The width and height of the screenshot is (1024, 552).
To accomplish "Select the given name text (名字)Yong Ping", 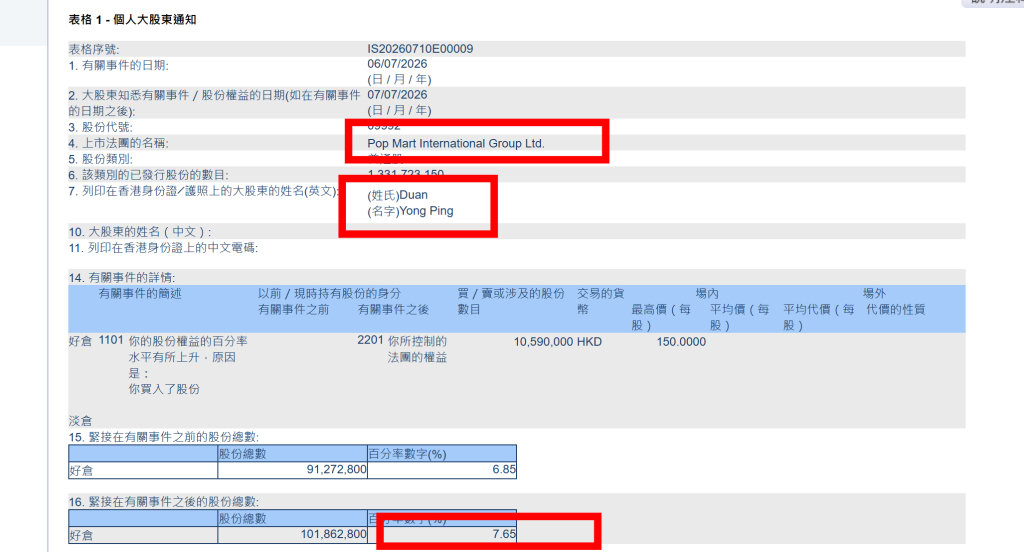I will coord(410,211).
